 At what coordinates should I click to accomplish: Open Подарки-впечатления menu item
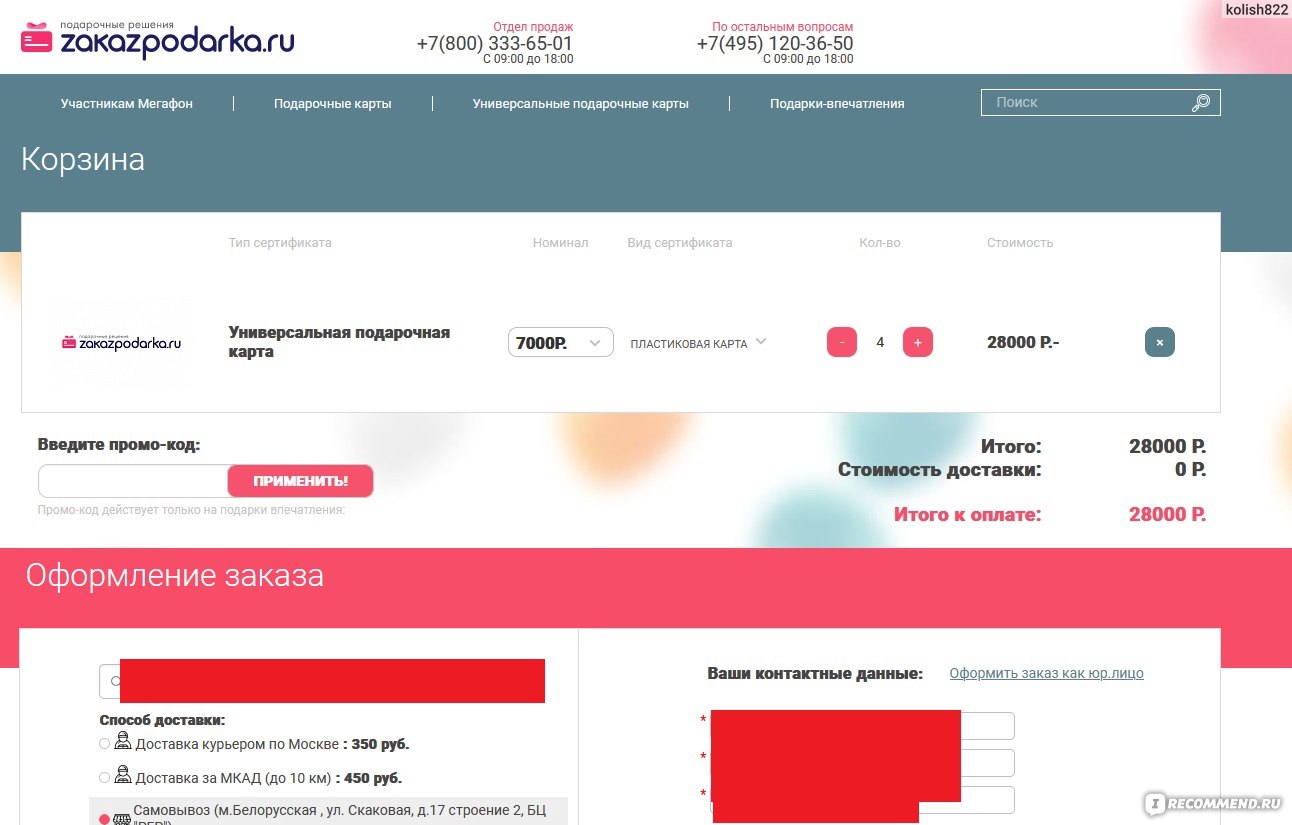point(837,103)
